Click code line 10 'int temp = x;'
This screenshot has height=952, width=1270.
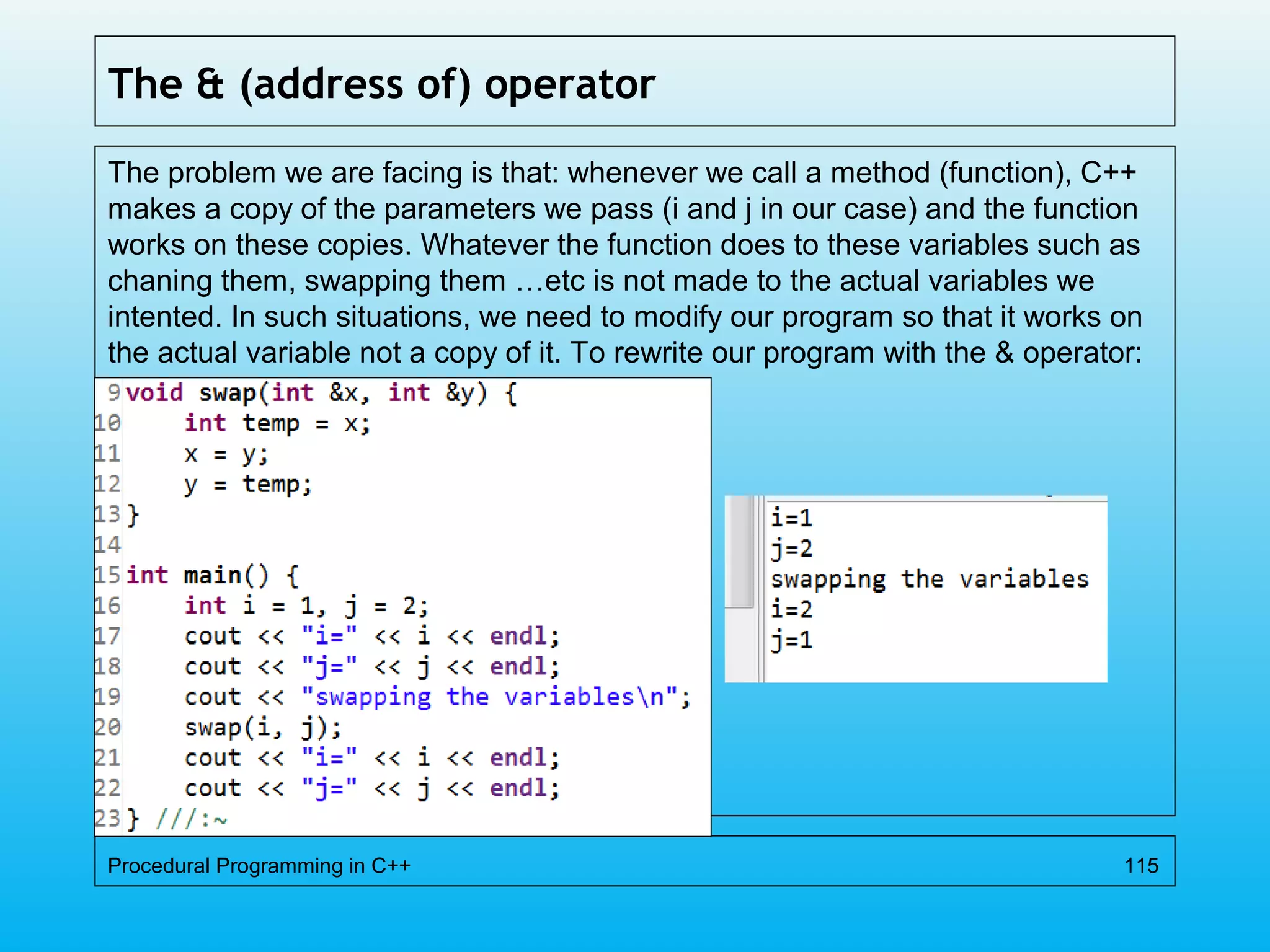(277, 424)
